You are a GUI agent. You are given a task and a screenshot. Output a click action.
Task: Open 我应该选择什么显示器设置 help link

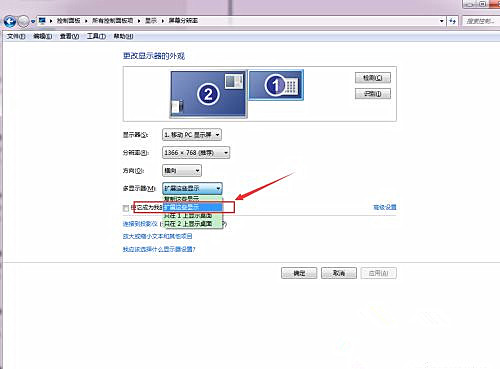pyautogui.click(x=159, y=249)
